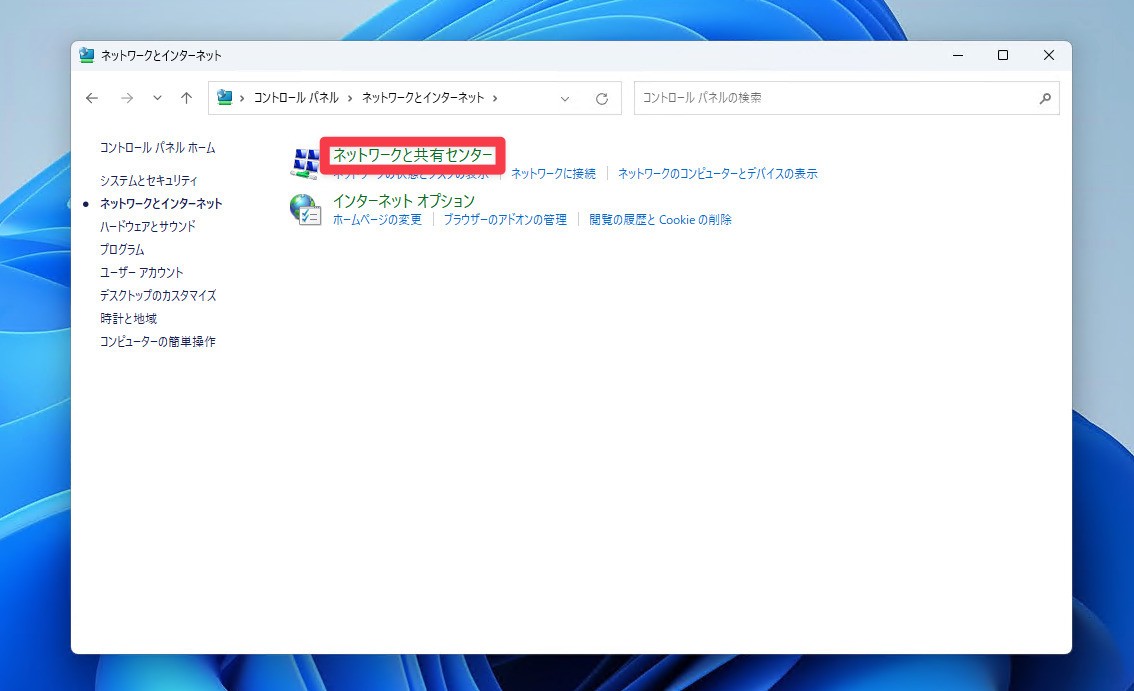Select コントロール パネル in the breadcrumb
1134x691 pixels.
(x=296, y=98)
